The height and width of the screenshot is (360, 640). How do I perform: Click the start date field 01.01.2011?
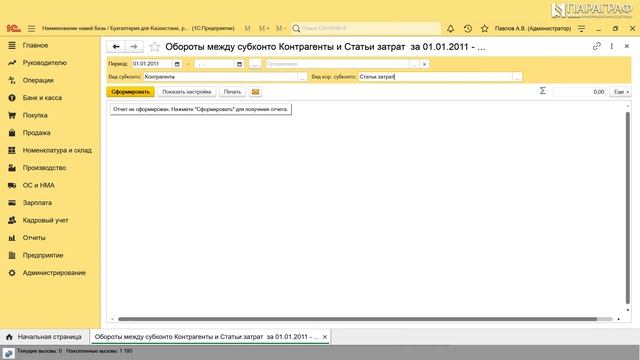(x=152, y=64)
